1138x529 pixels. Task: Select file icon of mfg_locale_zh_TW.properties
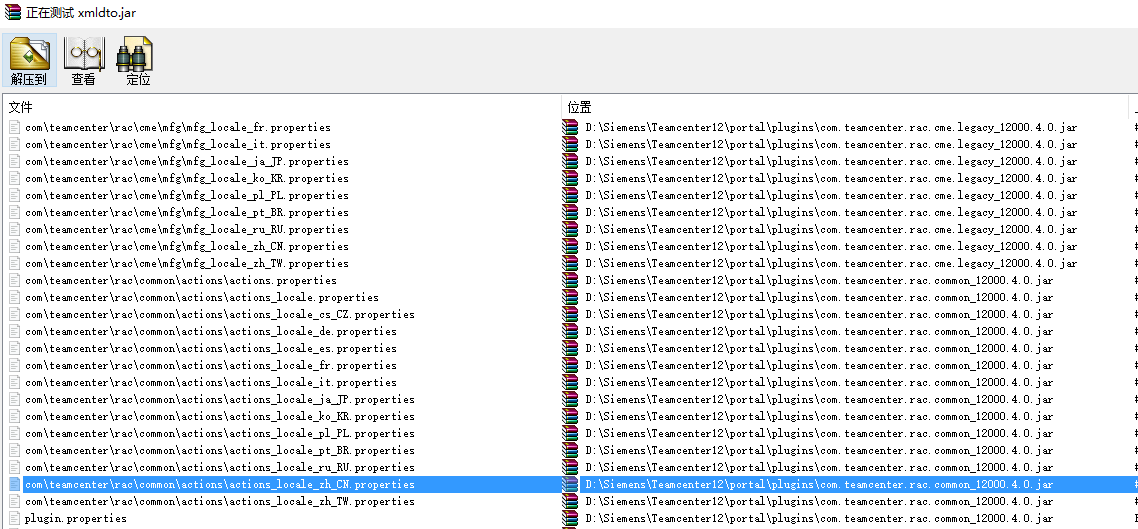pyautogui.click(x=15, y=263)
